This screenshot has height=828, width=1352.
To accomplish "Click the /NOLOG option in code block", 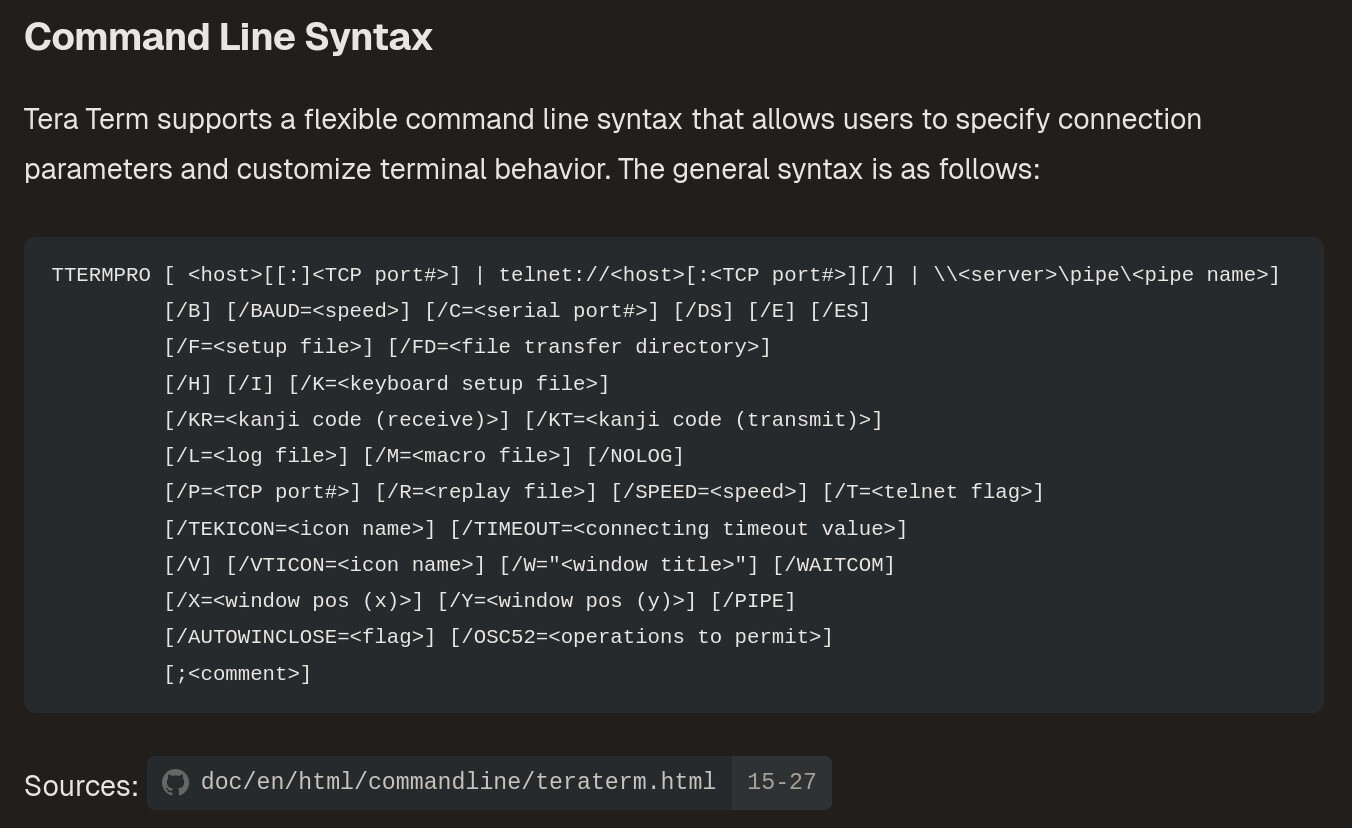I will click(635, 456).
